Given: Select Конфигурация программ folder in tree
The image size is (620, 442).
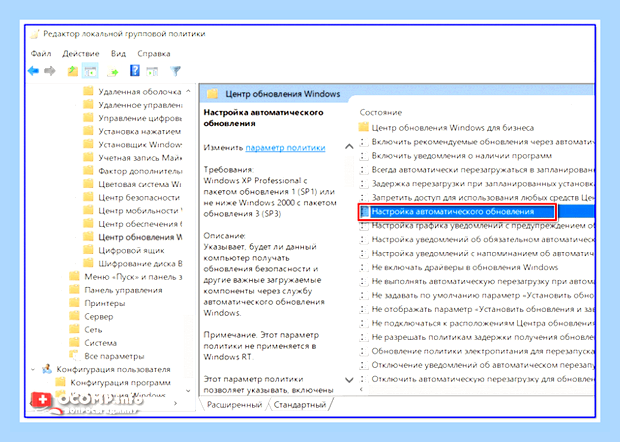Looking at the screenshot, I should pyautogui.click(x=113, y=383).
